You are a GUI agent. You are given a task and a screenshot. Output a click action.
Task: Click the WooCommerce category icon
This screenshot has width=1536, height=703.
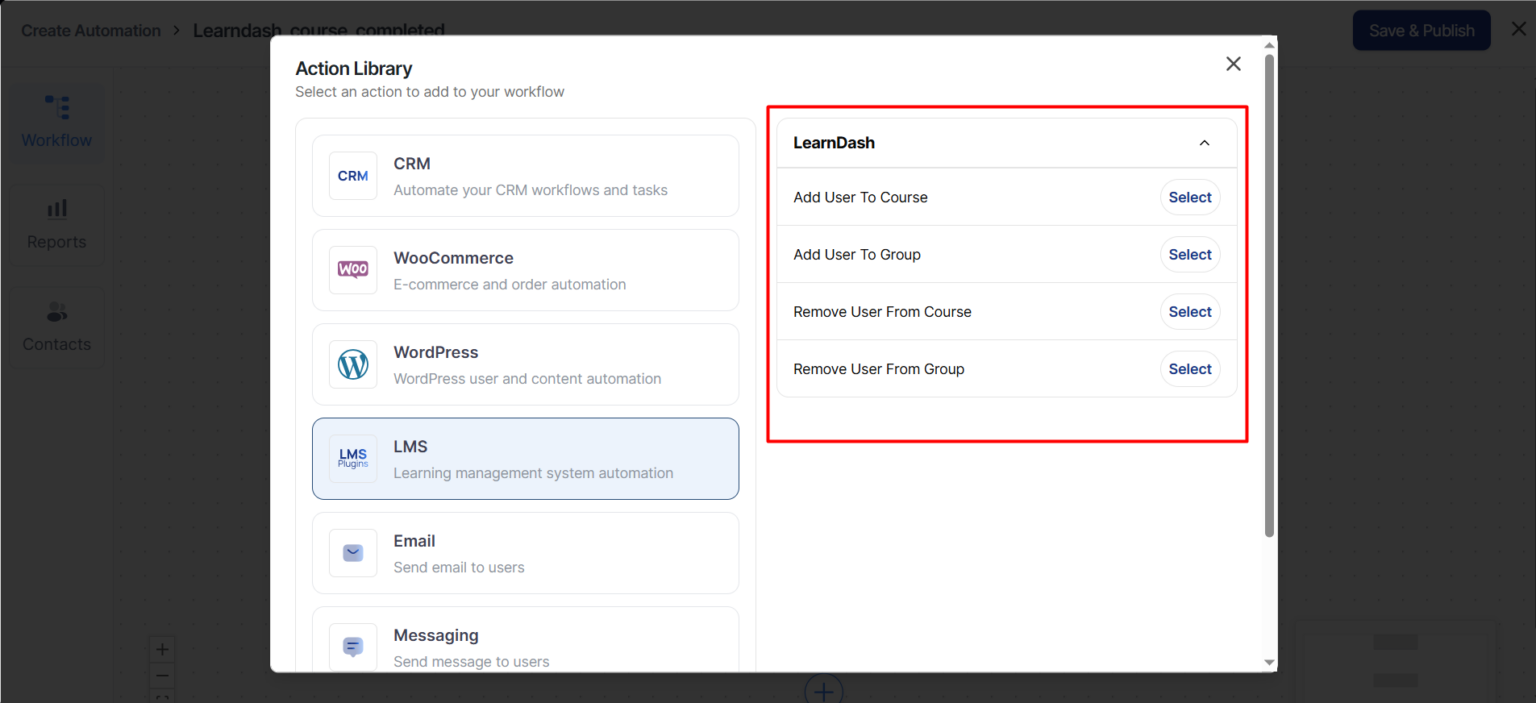(x=352, y=270)
